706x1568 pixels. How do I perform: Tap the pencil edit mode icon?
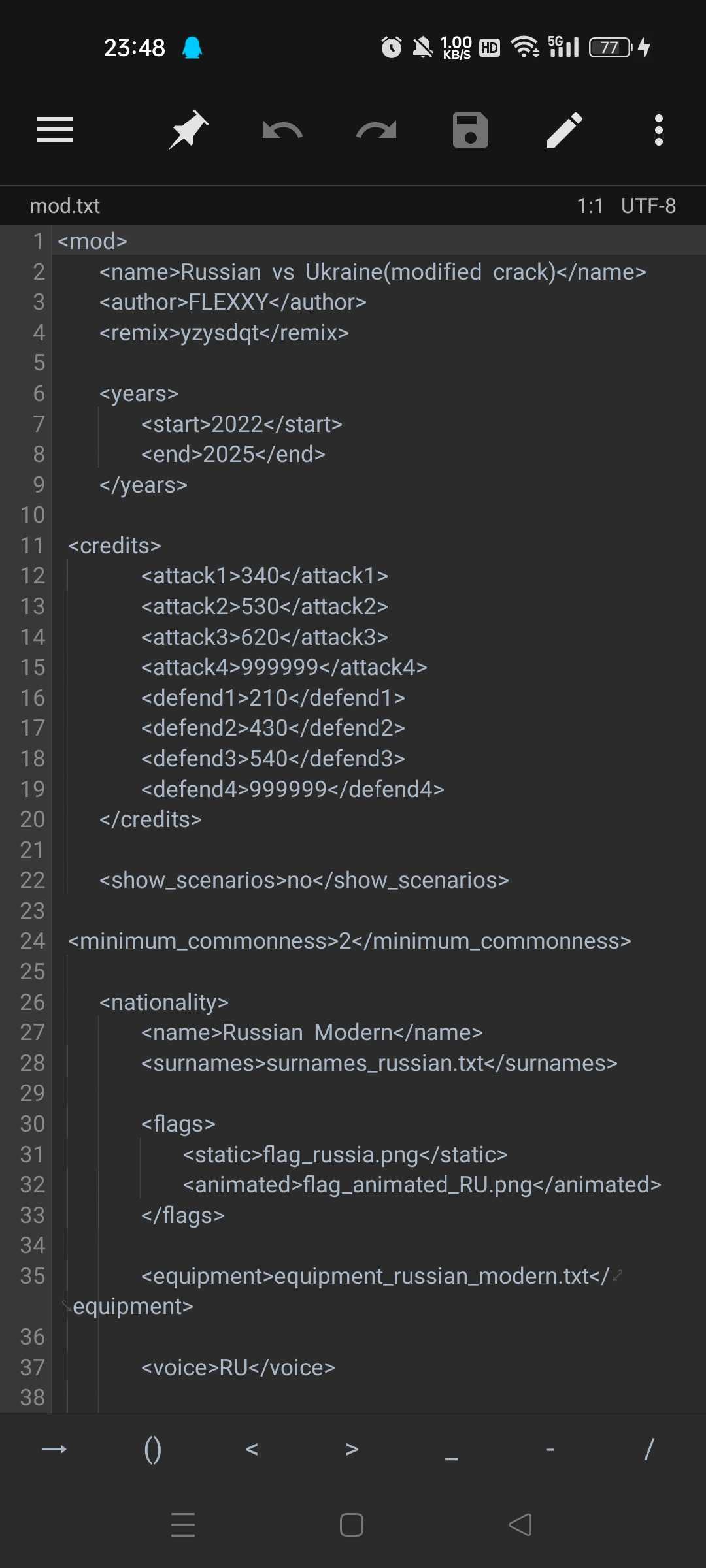564,130
